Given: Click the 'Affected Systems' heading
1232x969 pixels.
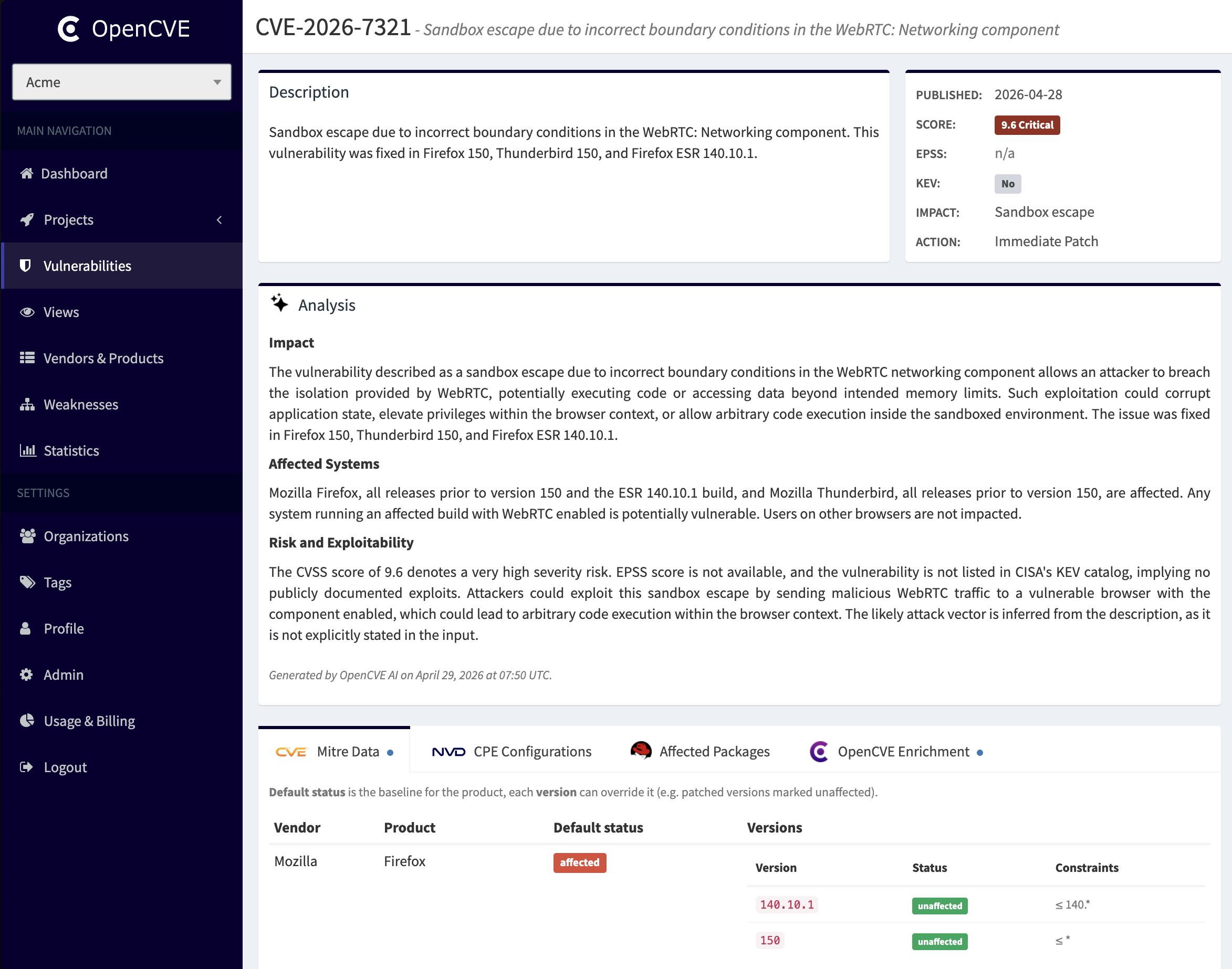Looking at the screenshot, I should 324,464.
